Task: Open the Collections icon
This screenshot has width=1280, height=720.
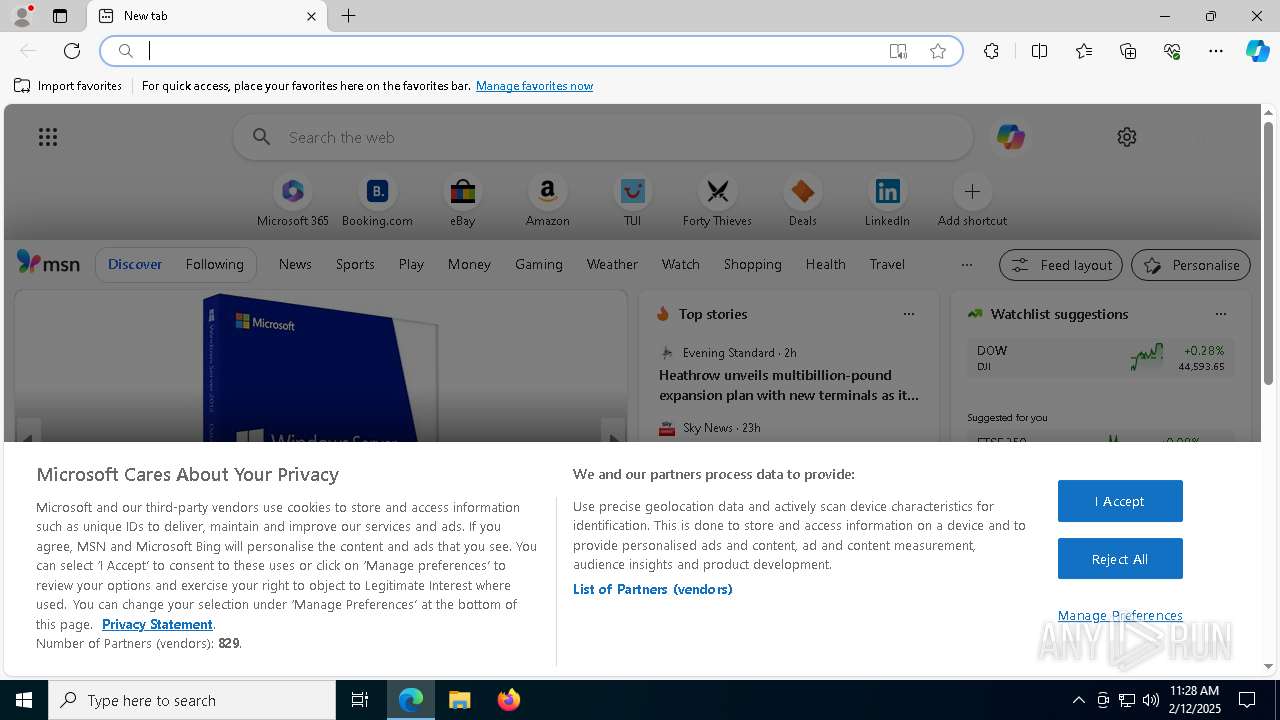Action: [x=1128, y=51]
